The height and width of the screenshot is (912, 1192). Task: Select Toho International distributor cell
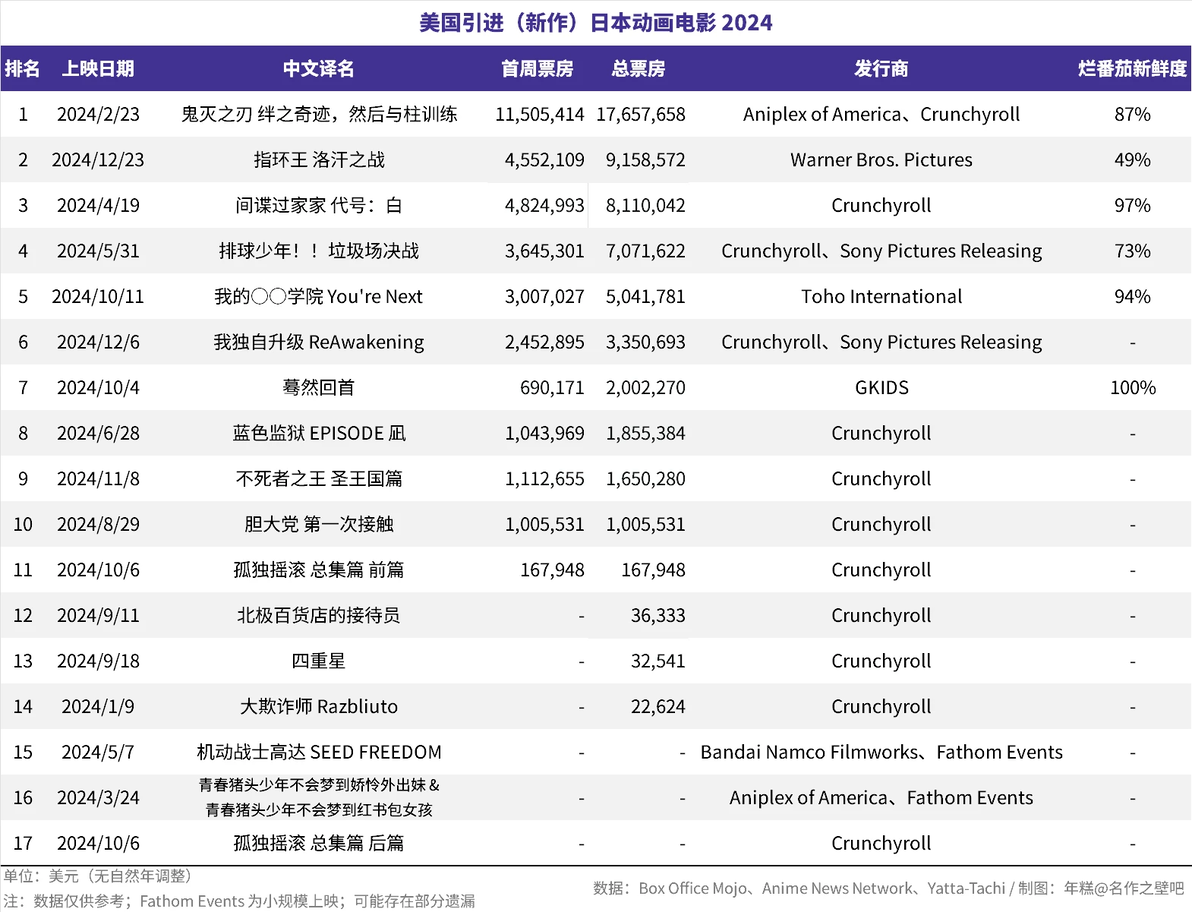pyautogui.click(x=881, y=296)
